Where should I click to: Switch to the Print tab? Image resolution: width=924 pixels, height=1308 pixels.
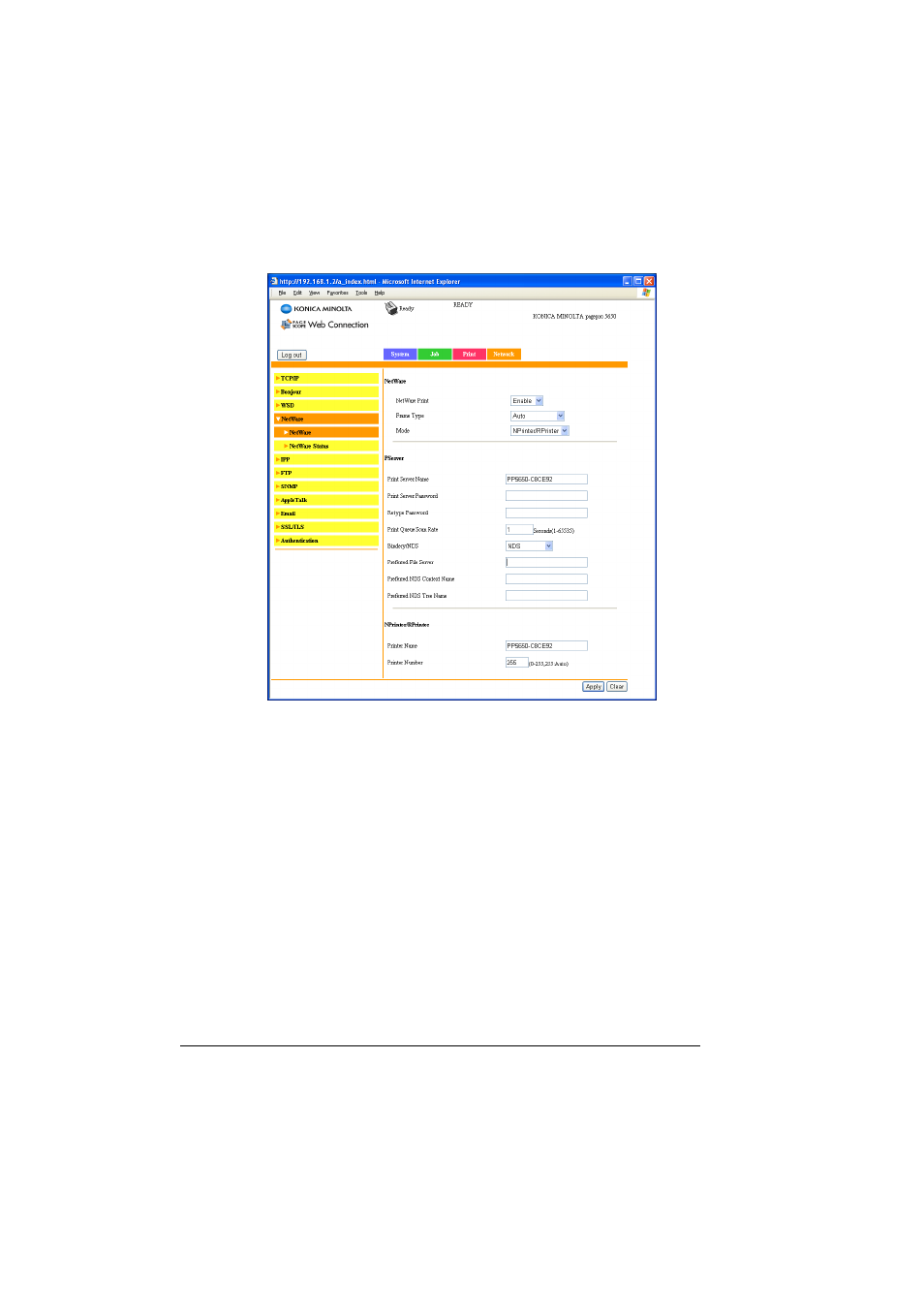pyautogui.click(x=469, y=355)
